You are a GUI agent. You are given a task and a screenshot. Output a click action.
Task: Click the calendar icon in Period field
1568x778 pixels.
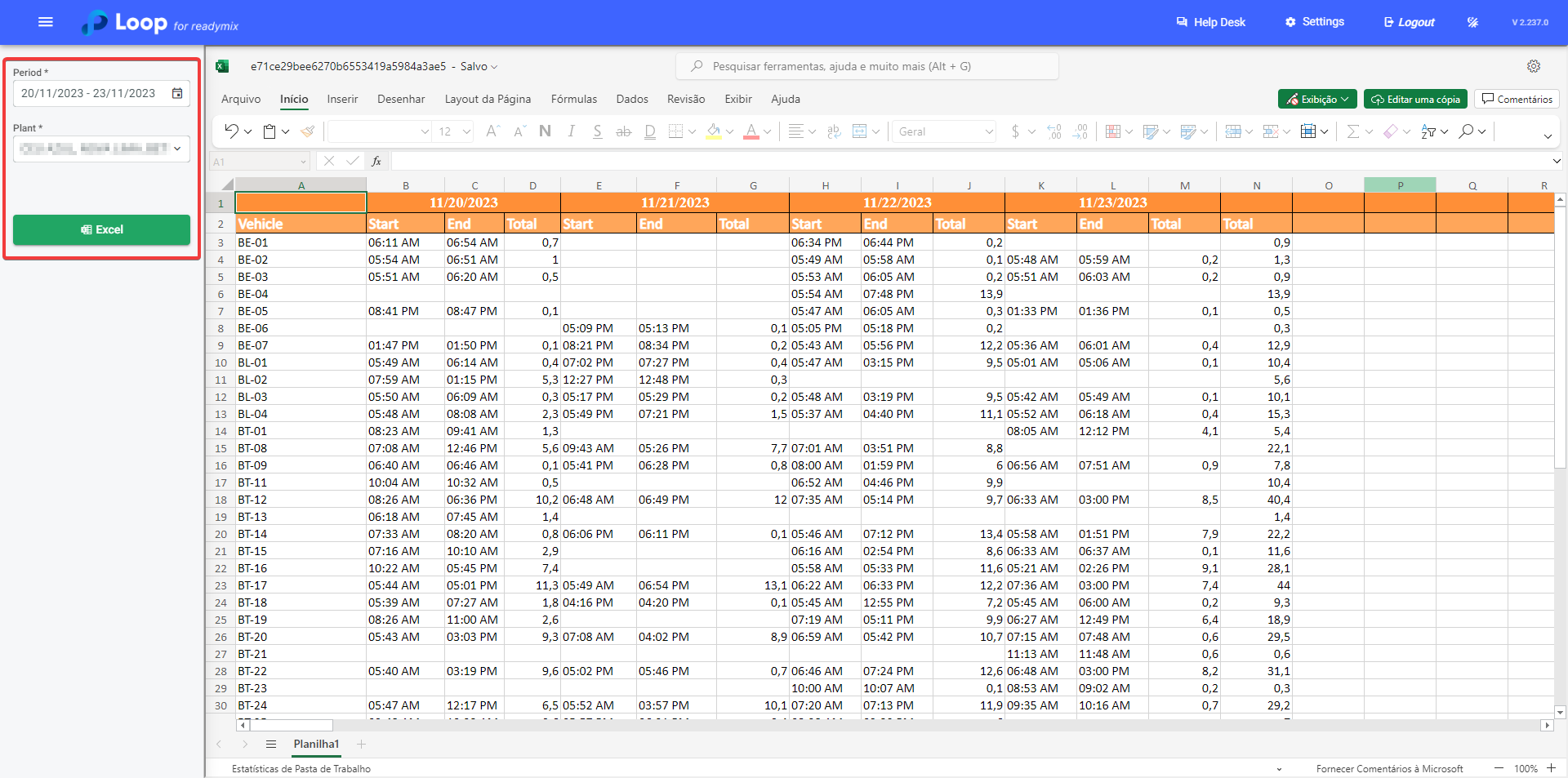[177, 93]
